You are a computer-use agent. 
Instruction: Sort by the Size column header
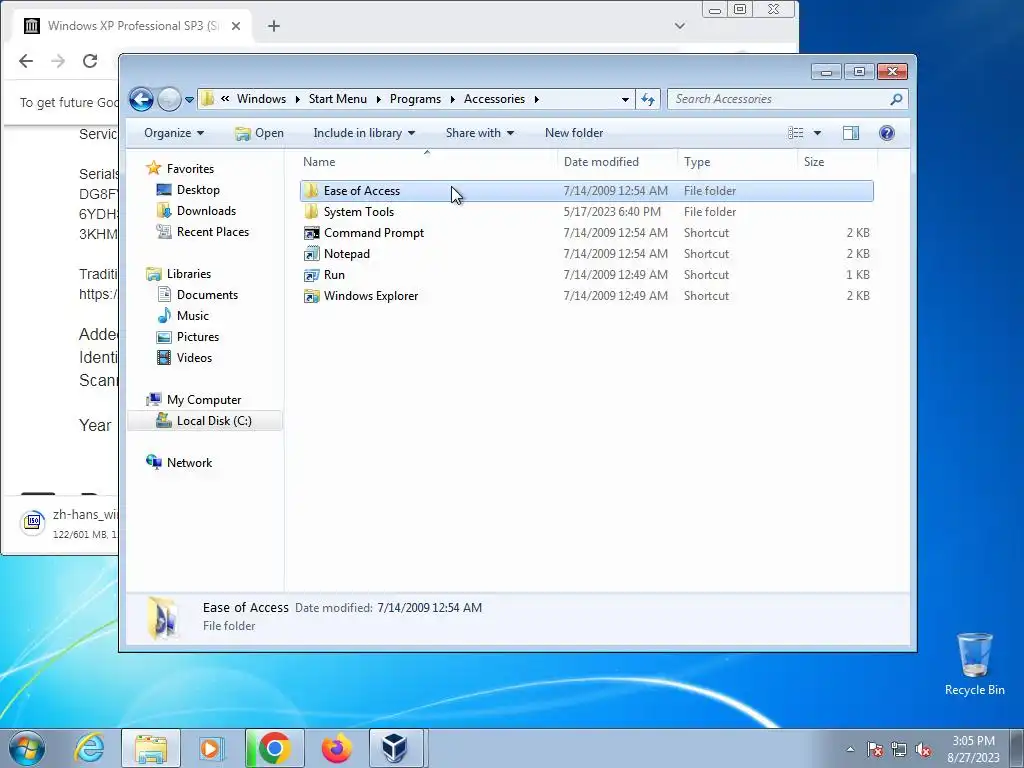coord(838,162)
